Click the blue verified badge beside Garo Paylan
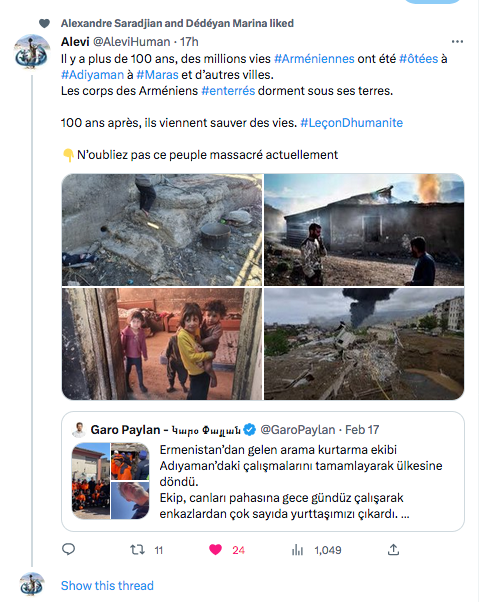The image size is (482, 602). [250, 430]
